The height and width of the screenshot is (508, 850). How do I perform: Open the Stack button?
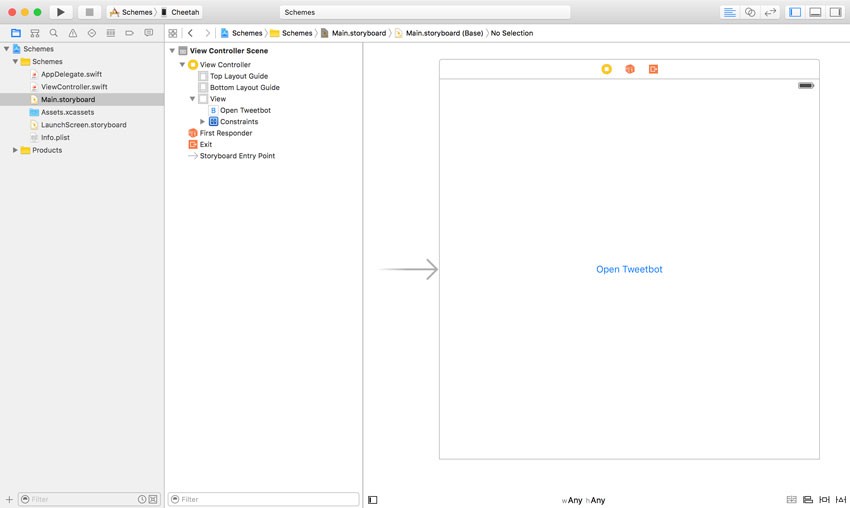pyautogui.click(x=791, y=500)
